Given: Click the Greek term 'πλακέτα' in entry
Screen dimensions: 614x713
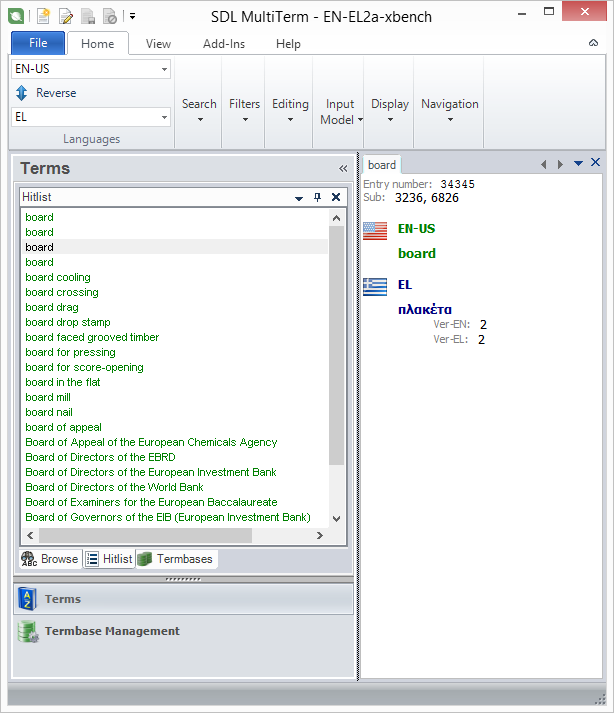Looking at the screenshot, I should (425, 310).
